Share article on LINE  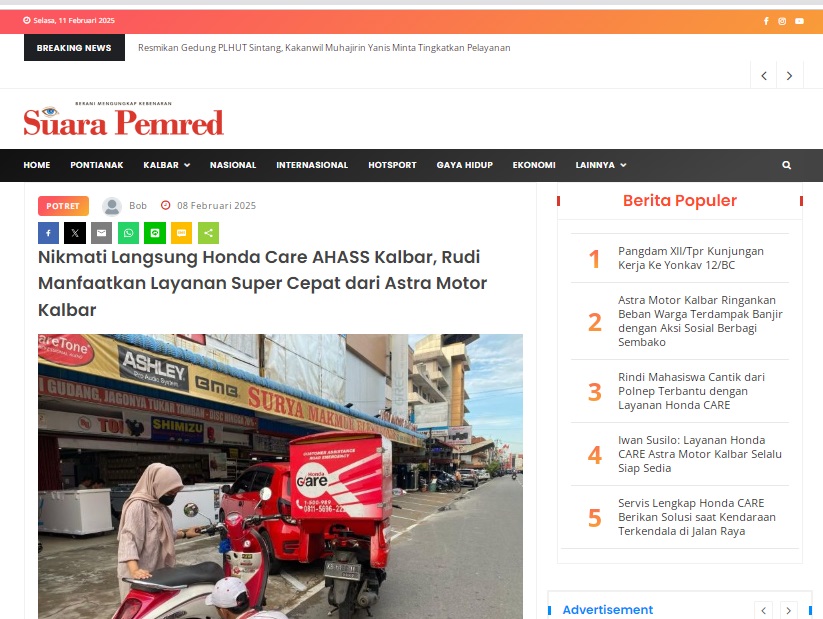(x=155, y=233)
